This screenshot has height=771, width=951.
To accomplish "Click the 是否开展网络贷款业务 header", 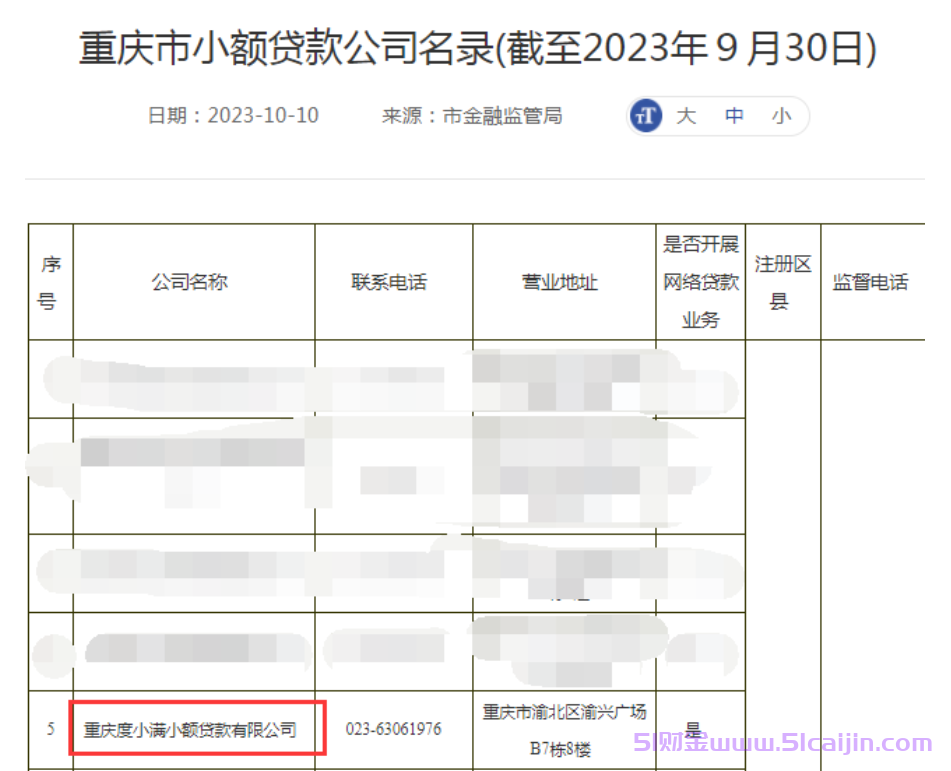I will [700, 282].
